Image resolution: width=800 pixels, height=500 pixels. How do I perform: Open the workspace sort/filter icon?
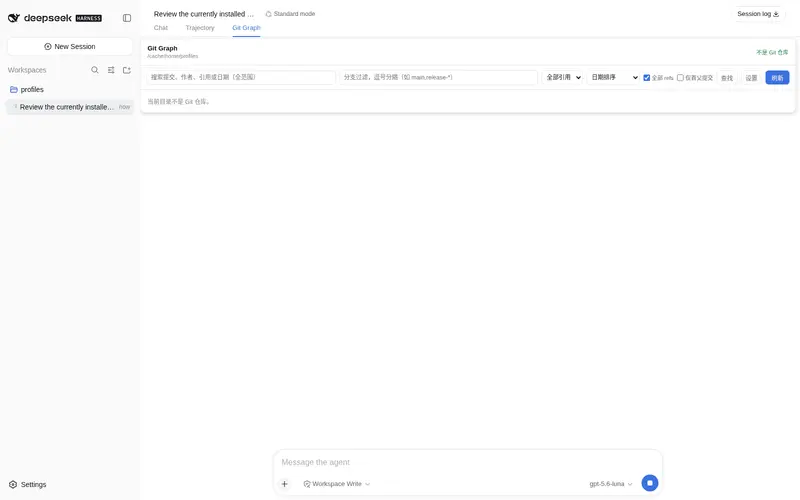pyautogui.click(x=111, y=70)
